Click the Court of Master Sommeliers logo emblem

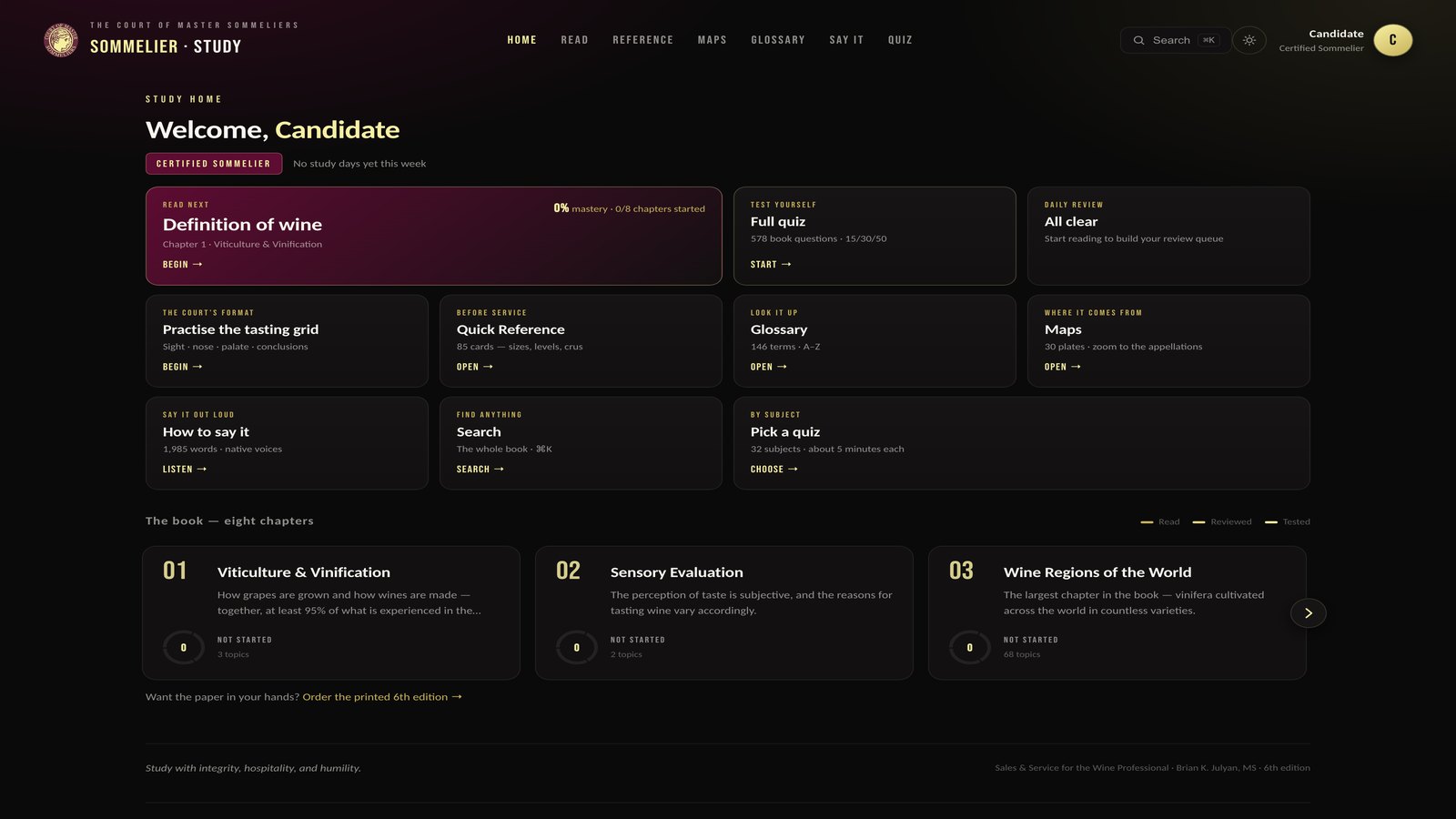[61, 40]
